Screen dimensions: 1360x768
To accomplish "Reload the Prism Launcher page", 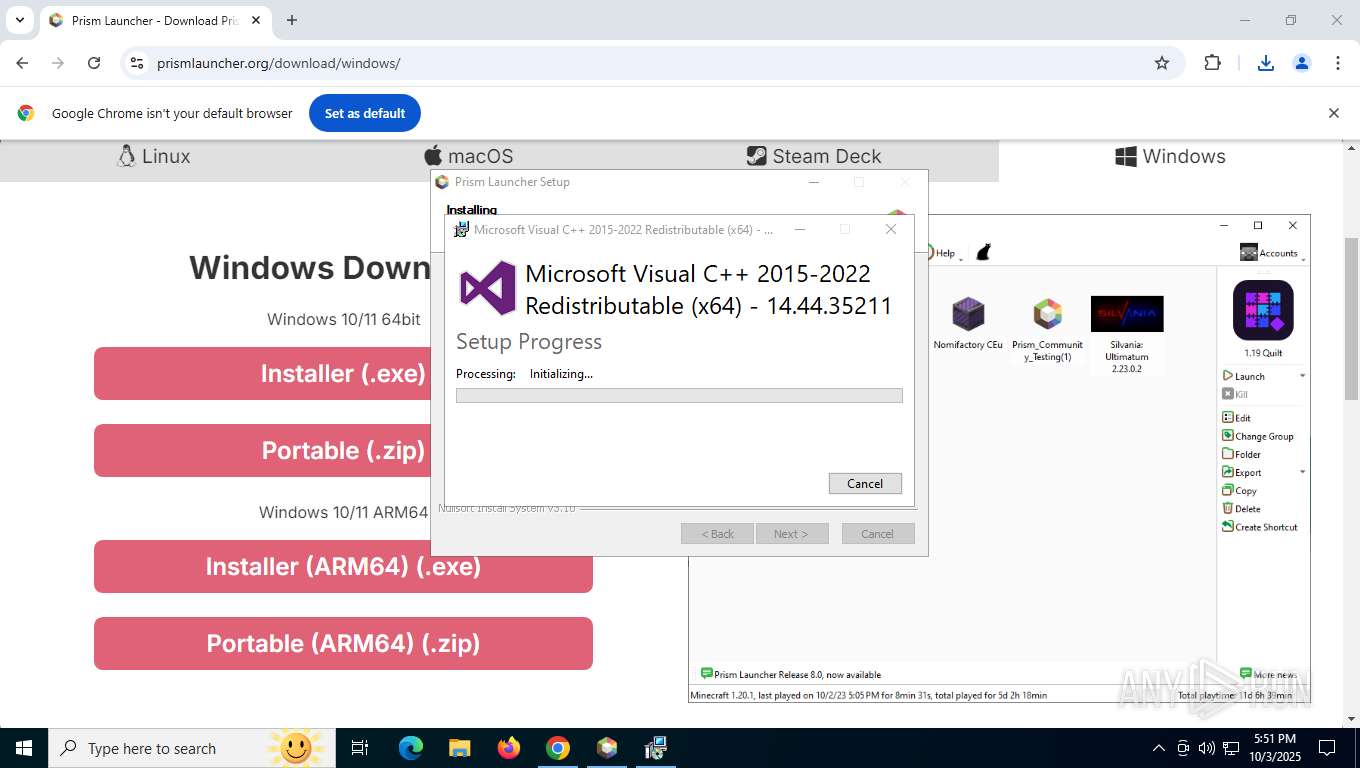I will tap(94, 63).
